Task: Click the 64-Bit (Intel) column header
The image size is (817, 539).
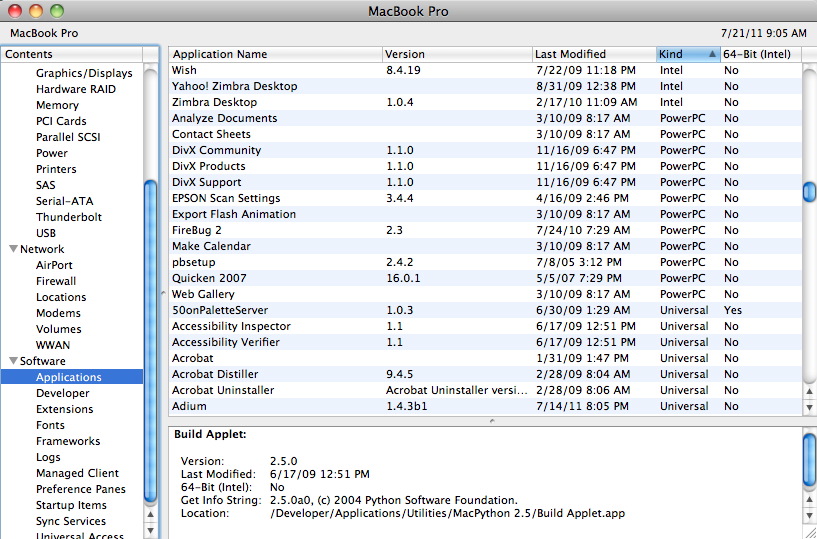Action: point(761,54)
